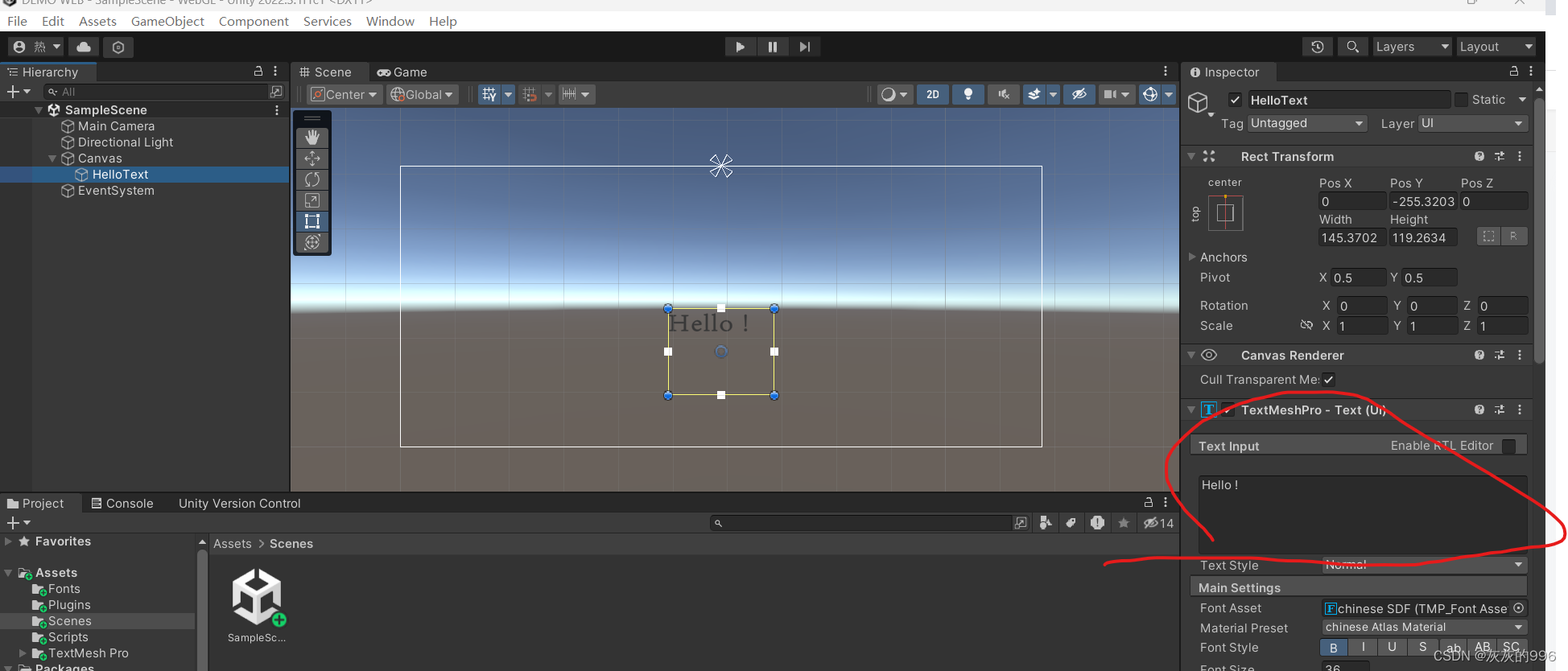Click the Step frame button

805,47
